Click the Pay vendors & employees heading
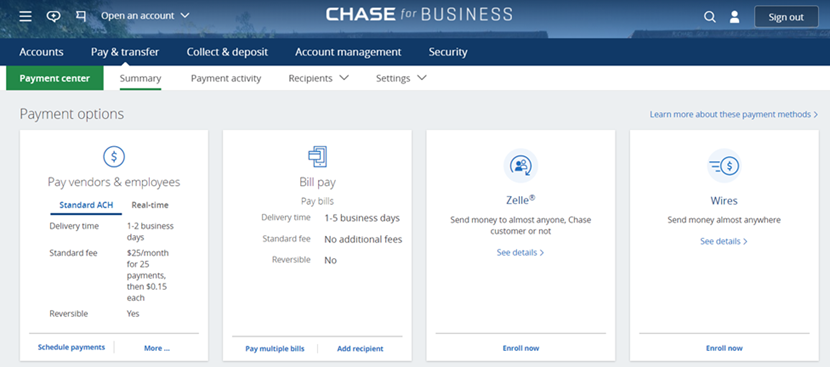 (114, 182)
